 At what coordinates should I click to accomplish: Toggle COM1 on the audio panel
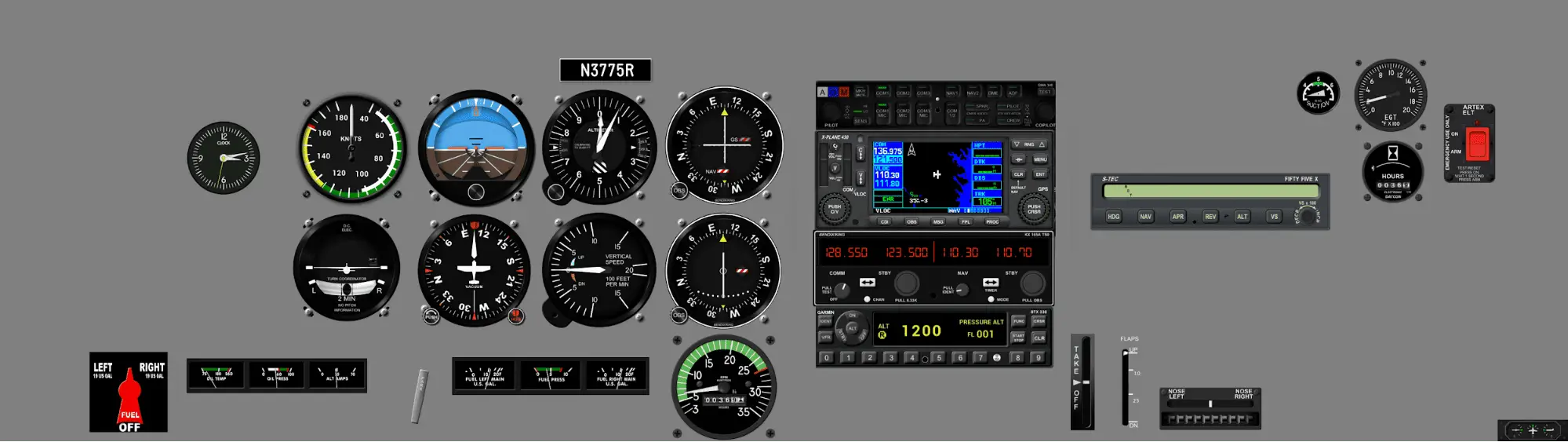coord(882,93)
